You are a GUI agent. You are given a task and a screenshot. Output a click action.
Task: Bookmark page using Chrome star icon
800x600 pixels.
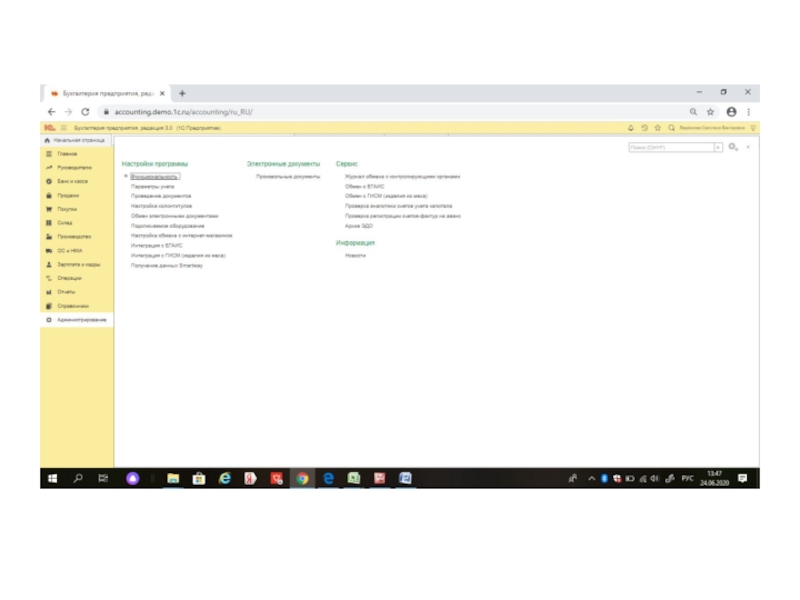tap(711, 112)
